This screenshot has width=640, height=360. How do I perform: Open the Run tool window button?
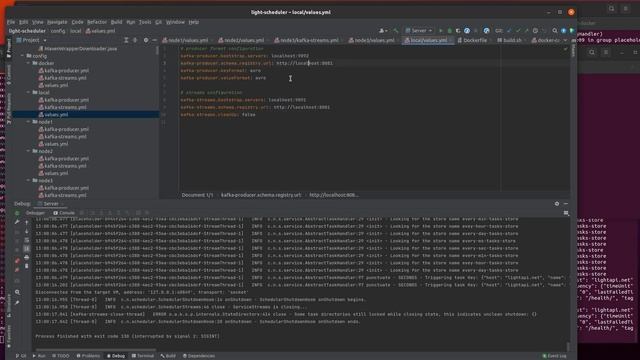pos(39,356)
